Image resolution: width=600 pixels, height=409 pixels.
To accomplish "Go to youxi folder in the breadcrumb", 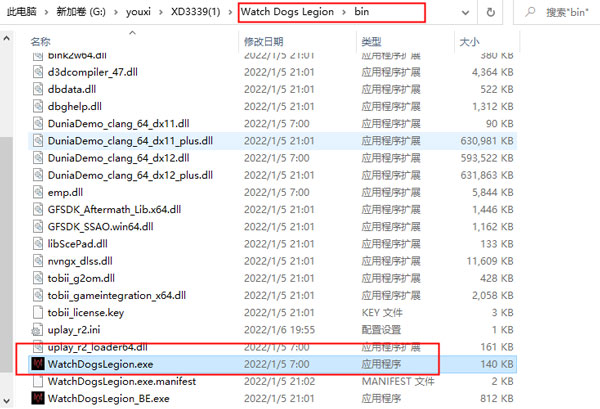I will pos(139,12).
